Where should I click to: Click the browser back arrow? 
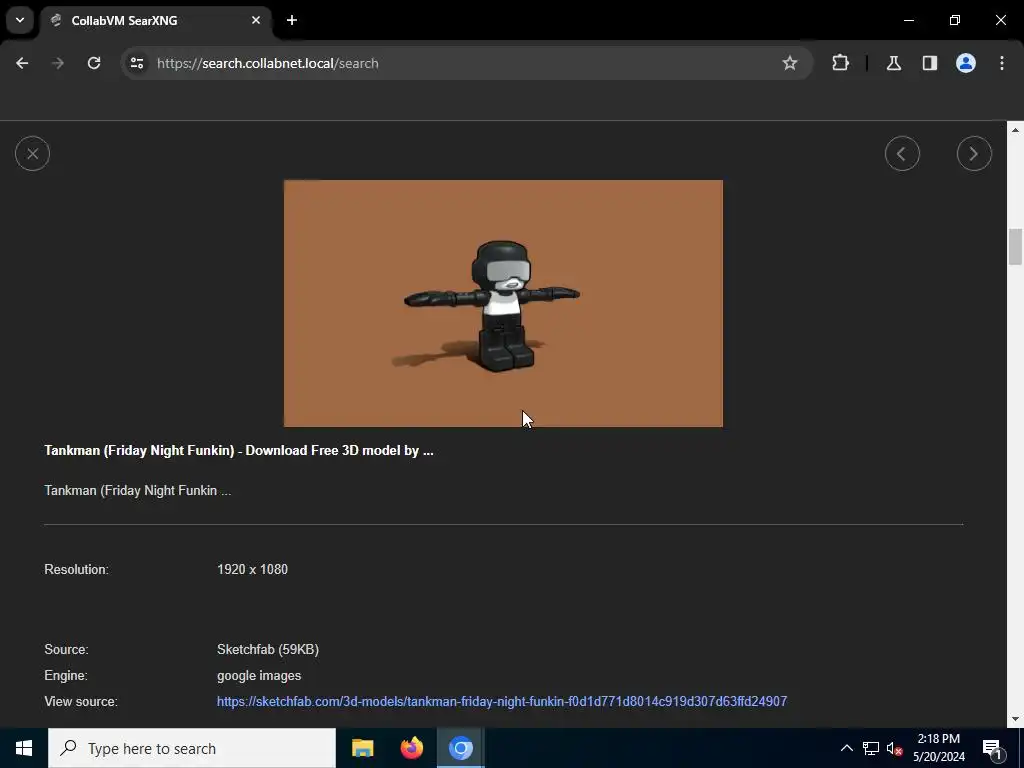[x=22, y=63]
